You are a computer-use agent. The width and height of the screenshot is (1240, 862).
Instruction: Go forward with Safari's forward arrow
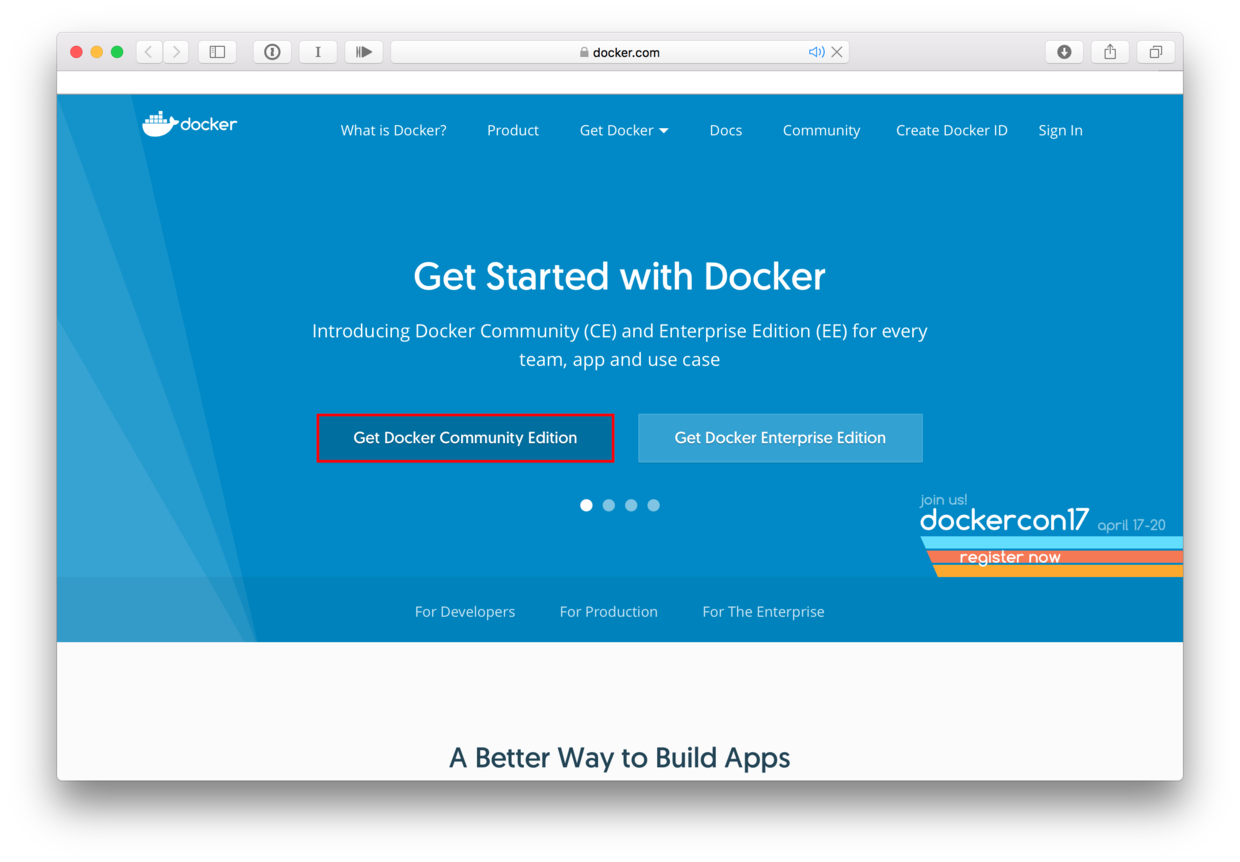pos(176,52)
